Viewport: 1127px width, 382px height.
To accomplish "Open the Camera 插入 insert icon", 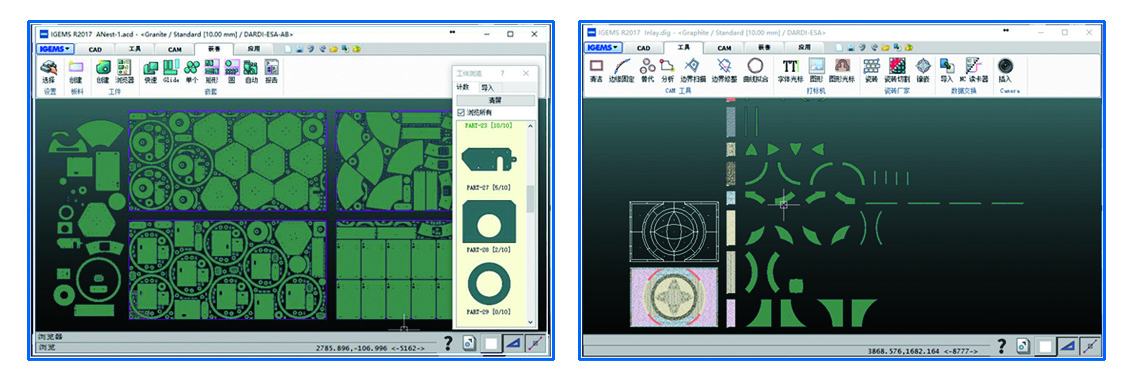I will click(1005, 71).
